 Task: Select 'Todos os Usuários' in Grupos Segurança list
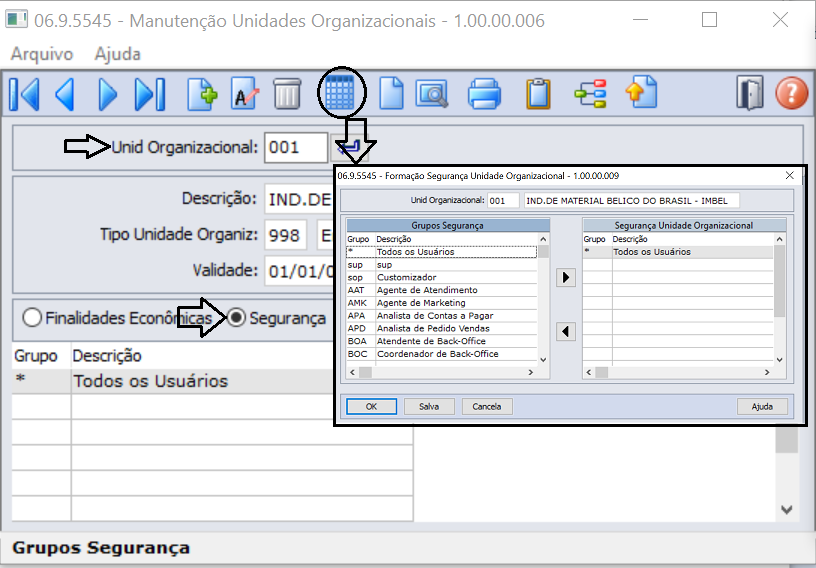(x=441, y=252)
